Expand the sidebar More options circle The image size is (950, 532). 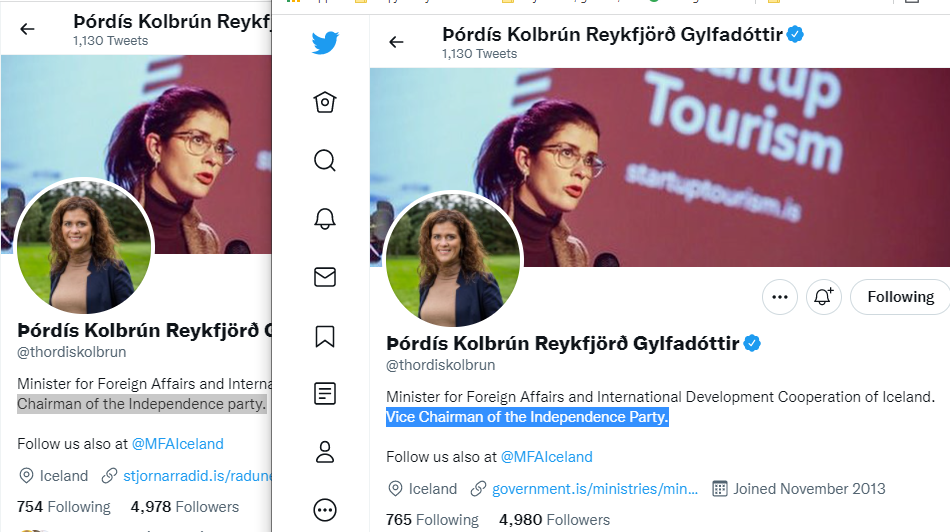click(x=325, y=510)
